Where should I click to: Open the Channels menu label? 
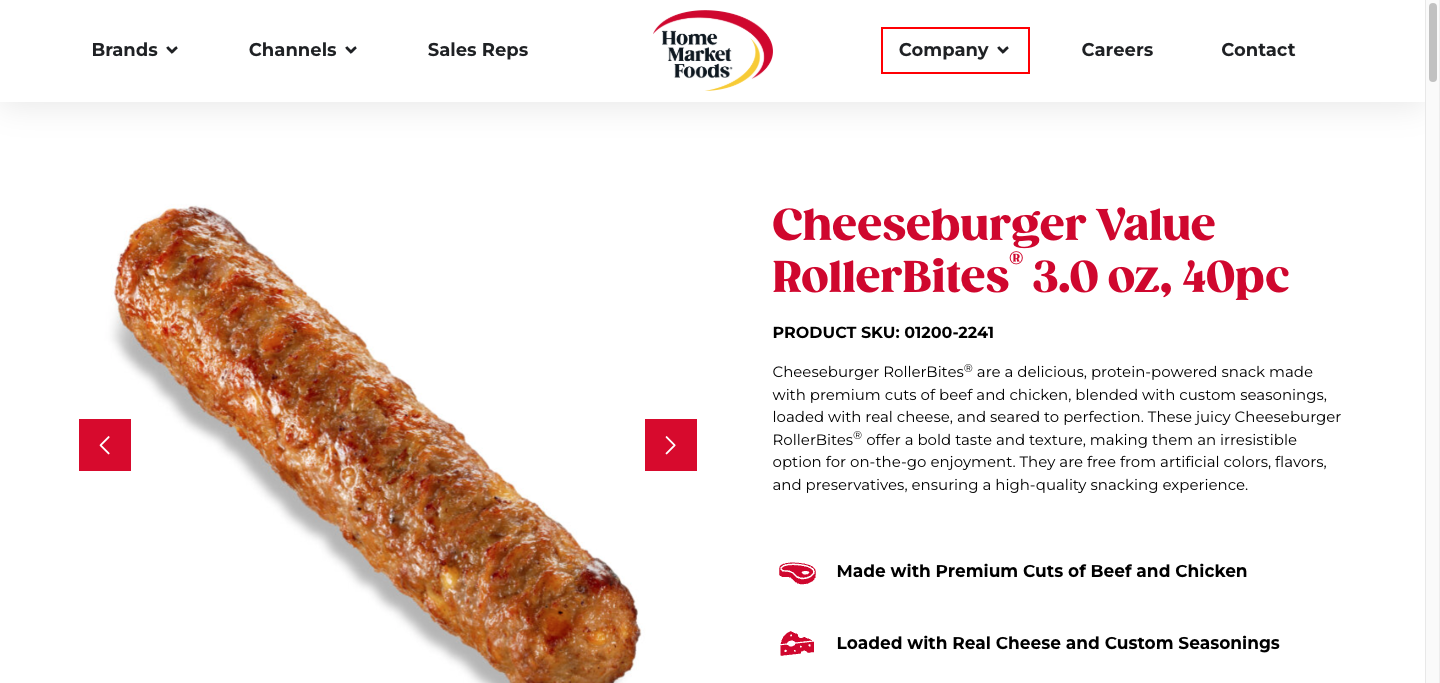[292, 50]
